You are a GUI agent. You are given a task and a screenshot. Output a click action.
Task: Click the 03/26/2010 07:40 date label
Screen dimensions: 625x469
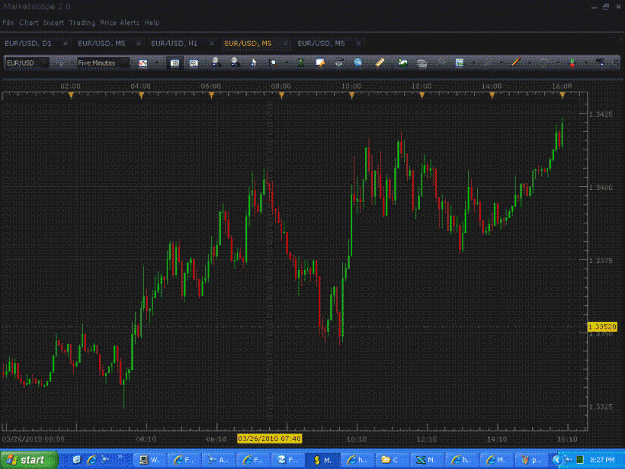click(269, 439)
